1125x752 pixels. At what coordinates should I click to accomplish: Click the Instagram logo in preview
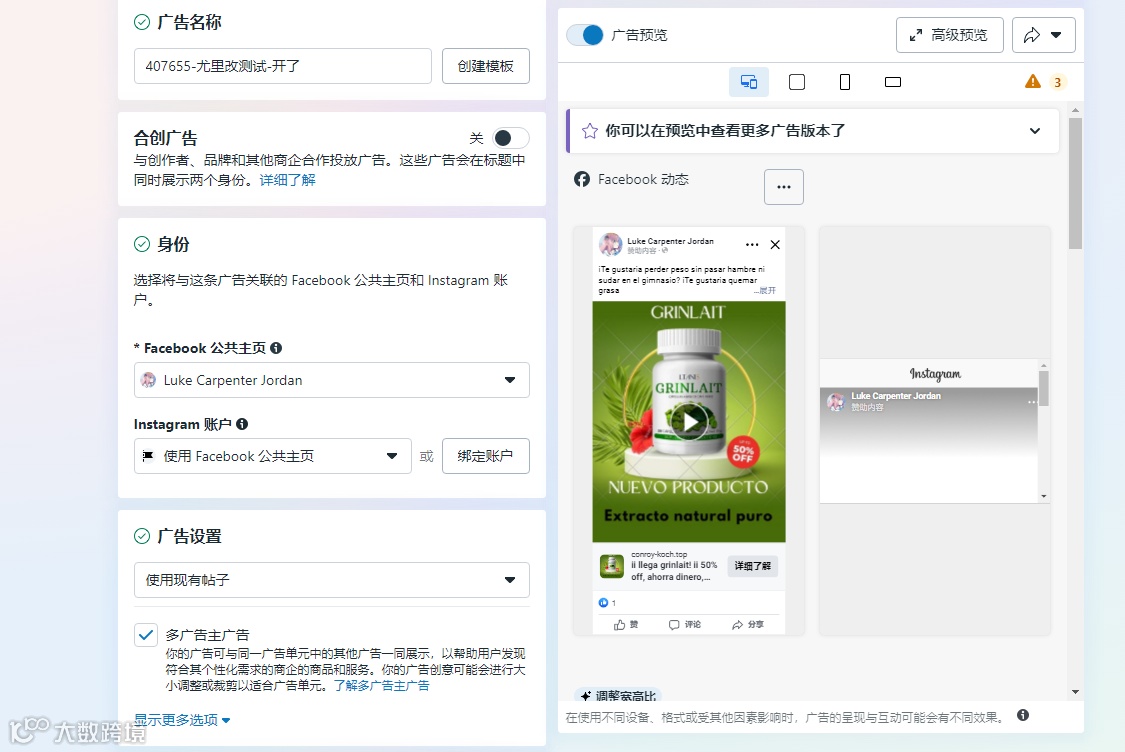point(935,374)
